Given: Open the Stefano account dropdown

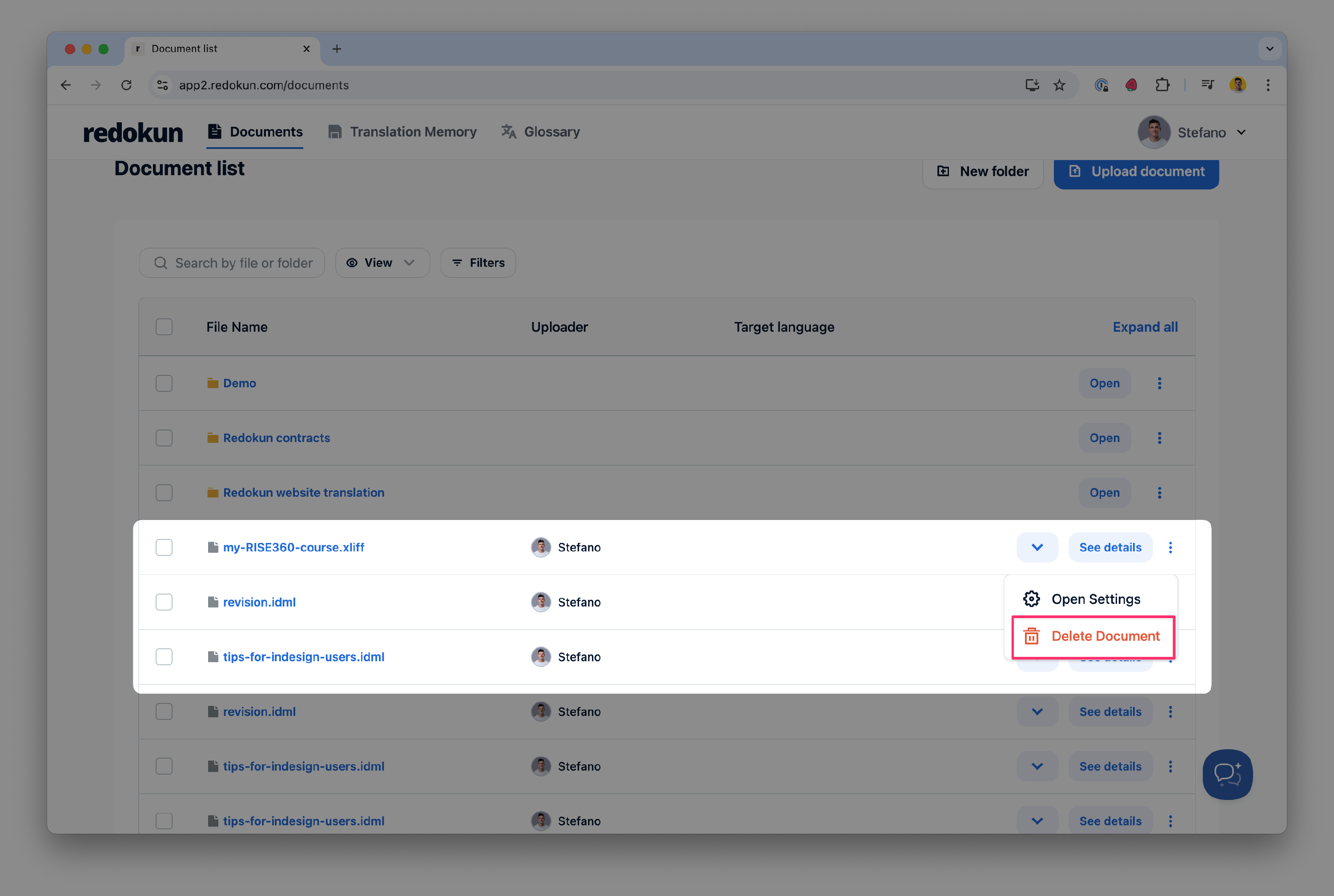Looking at the screenshot, I should 1192,133.
